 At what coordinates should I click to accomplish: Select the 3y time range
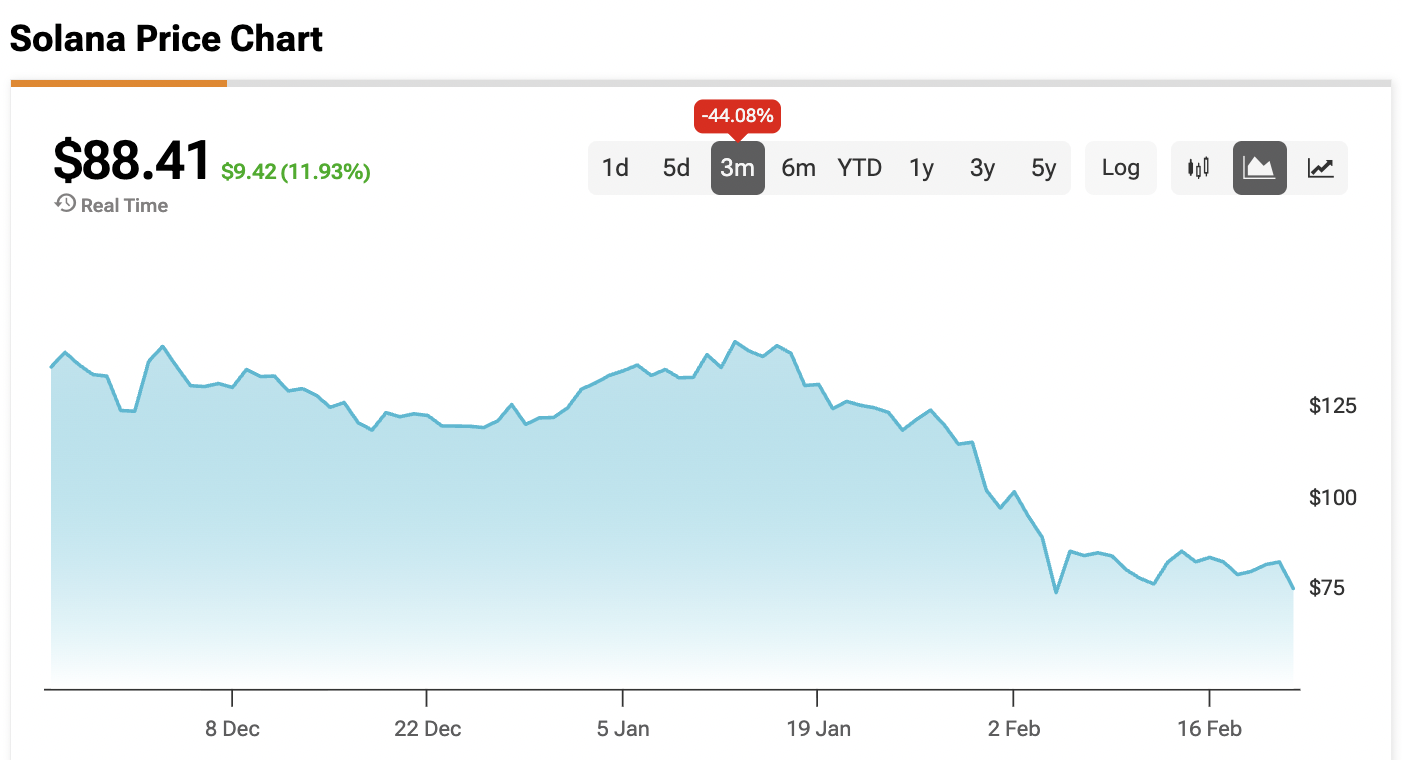(x=982, y=168)
